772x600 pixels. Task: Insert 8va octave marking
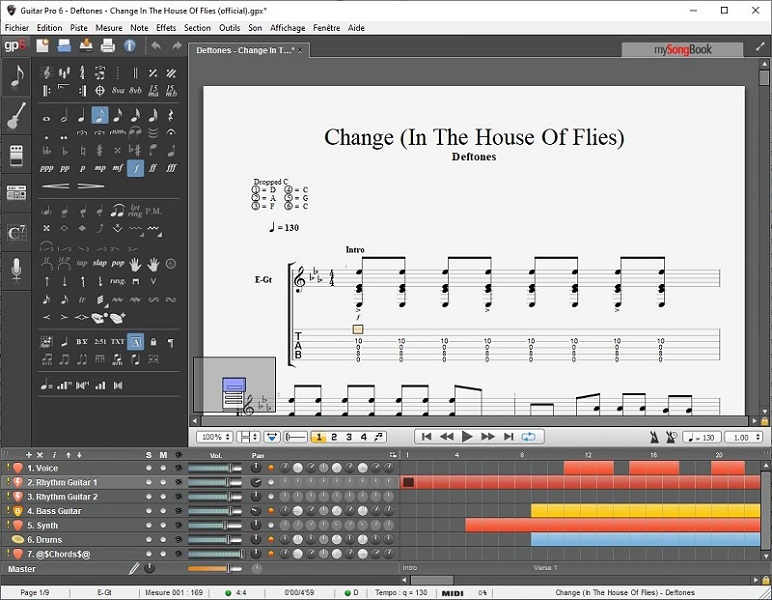point(118,91)
